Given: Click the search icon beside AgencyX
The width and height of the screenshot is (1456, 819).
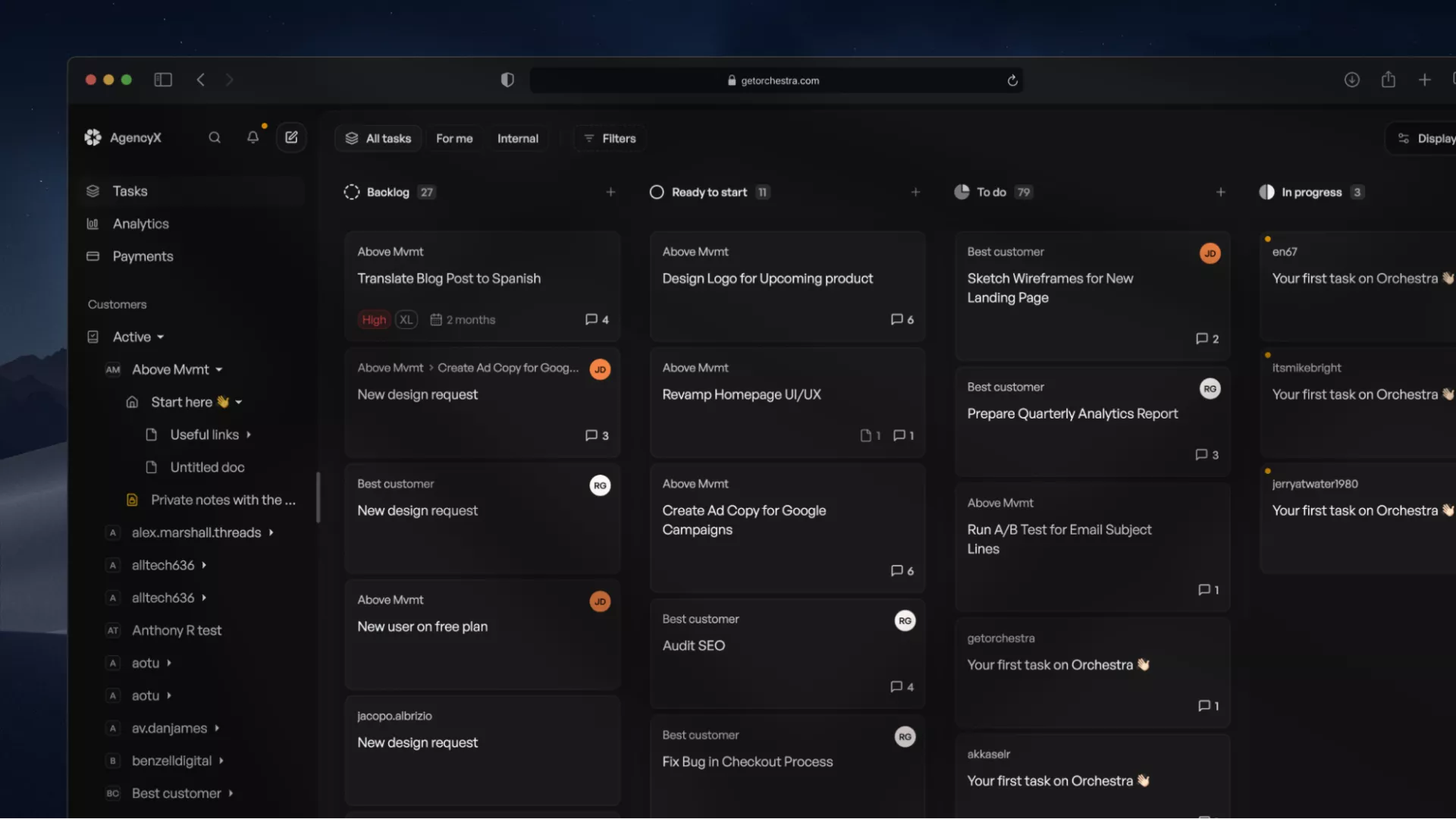Looking at the screenshot, I should [215, 137].
